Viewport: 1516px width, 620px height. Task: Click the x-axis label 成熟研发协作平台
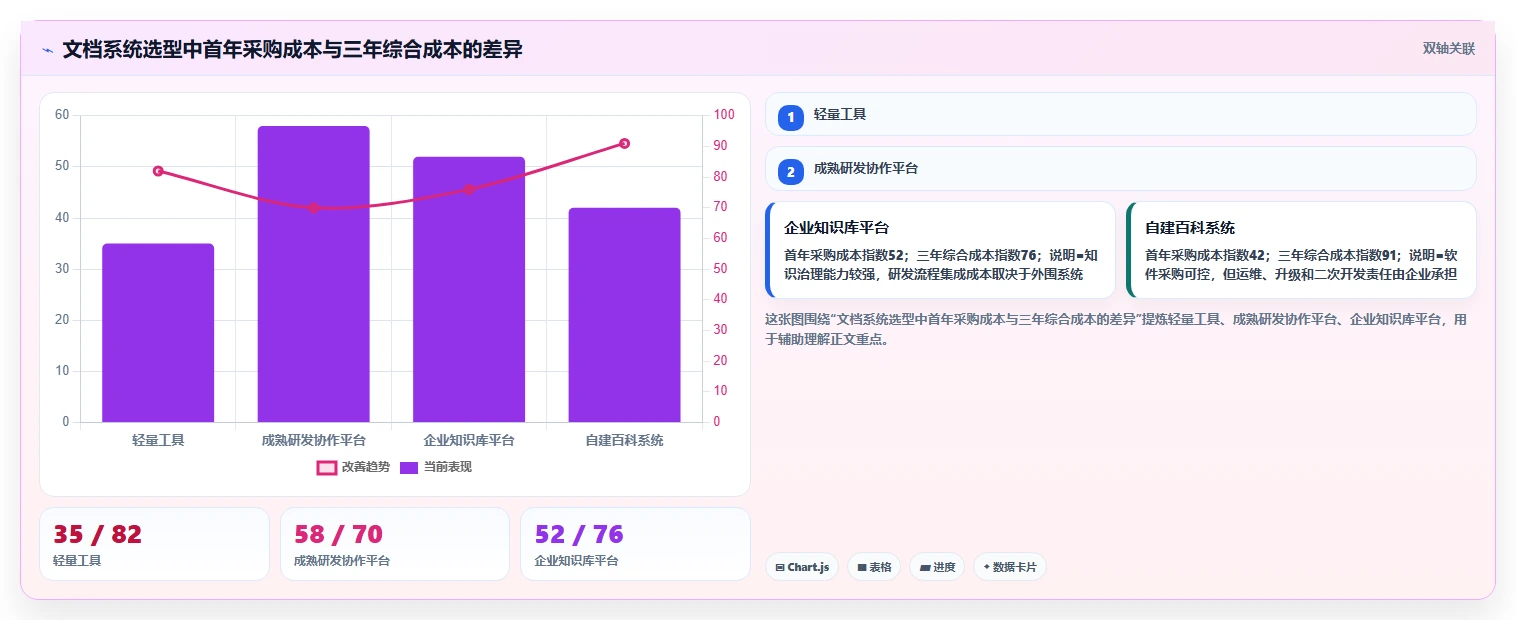(313, 440)
